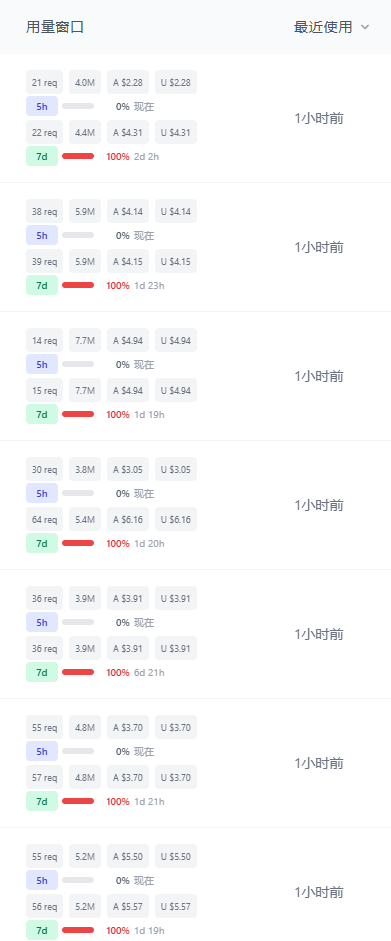Viewport: 391px width, 941px height.
Task: Click the 7d badge showing 6d 21h
Action: (x=42, y=672)
